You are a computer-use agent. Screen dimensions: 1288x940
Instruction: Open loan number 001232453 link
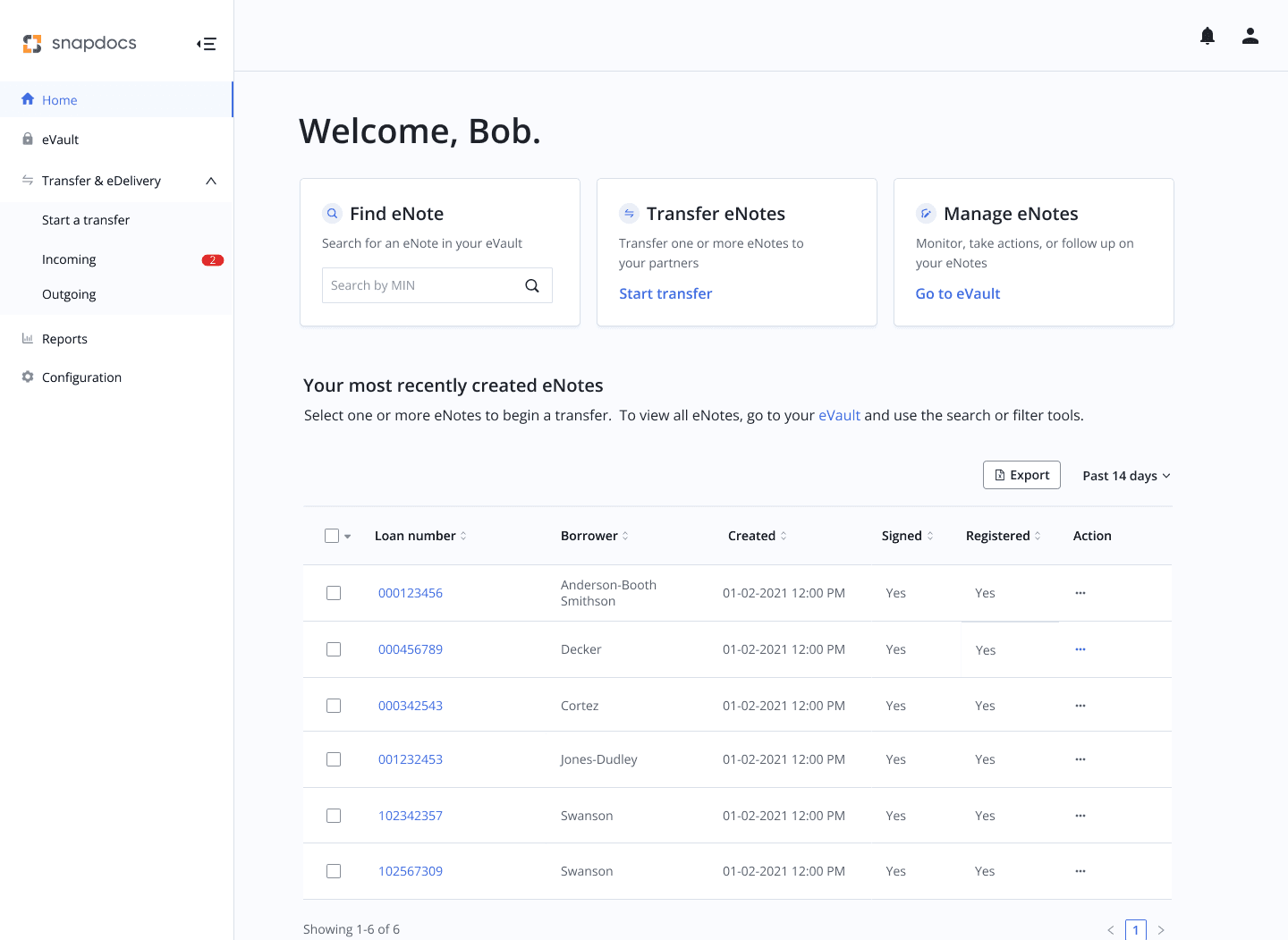tap(411, 759)
